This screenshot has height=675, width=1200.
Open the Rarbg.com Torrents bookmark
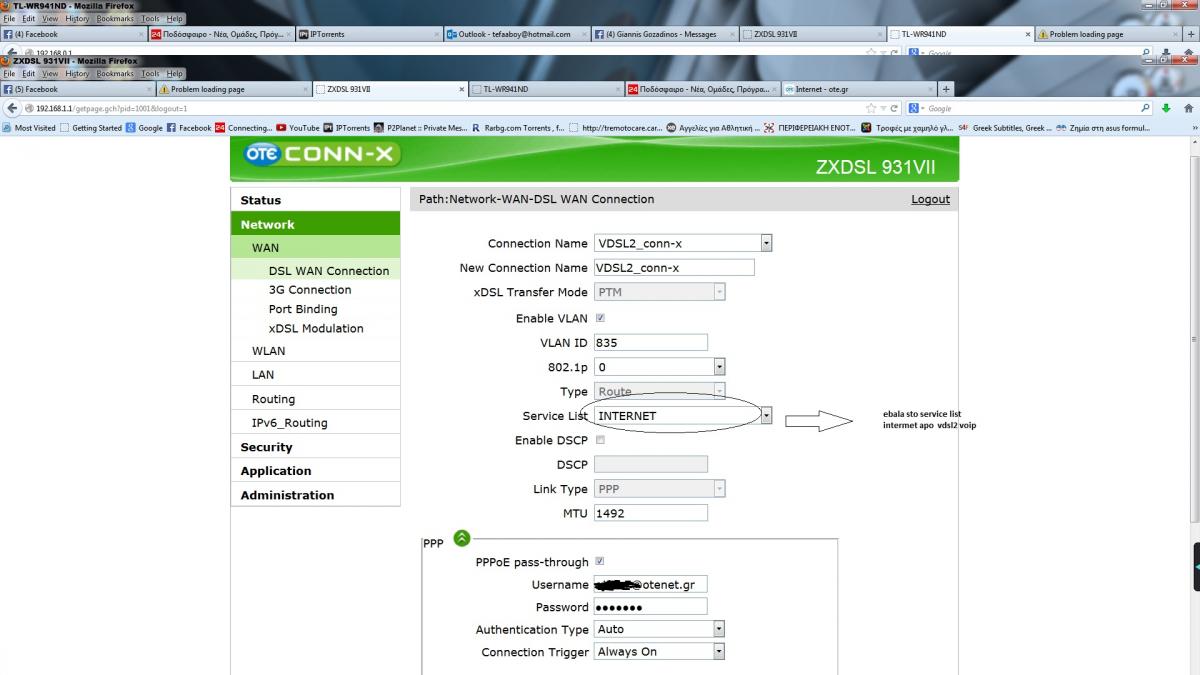pyautogui.click(x=518, y=128)
